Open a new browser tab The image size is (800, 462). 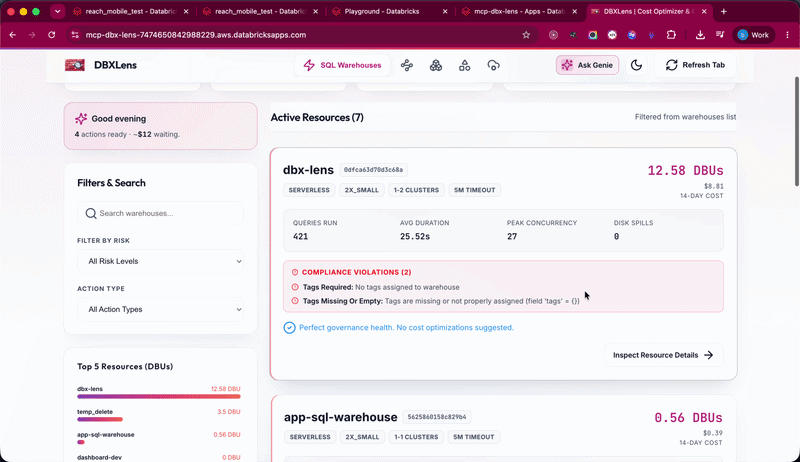723,11
